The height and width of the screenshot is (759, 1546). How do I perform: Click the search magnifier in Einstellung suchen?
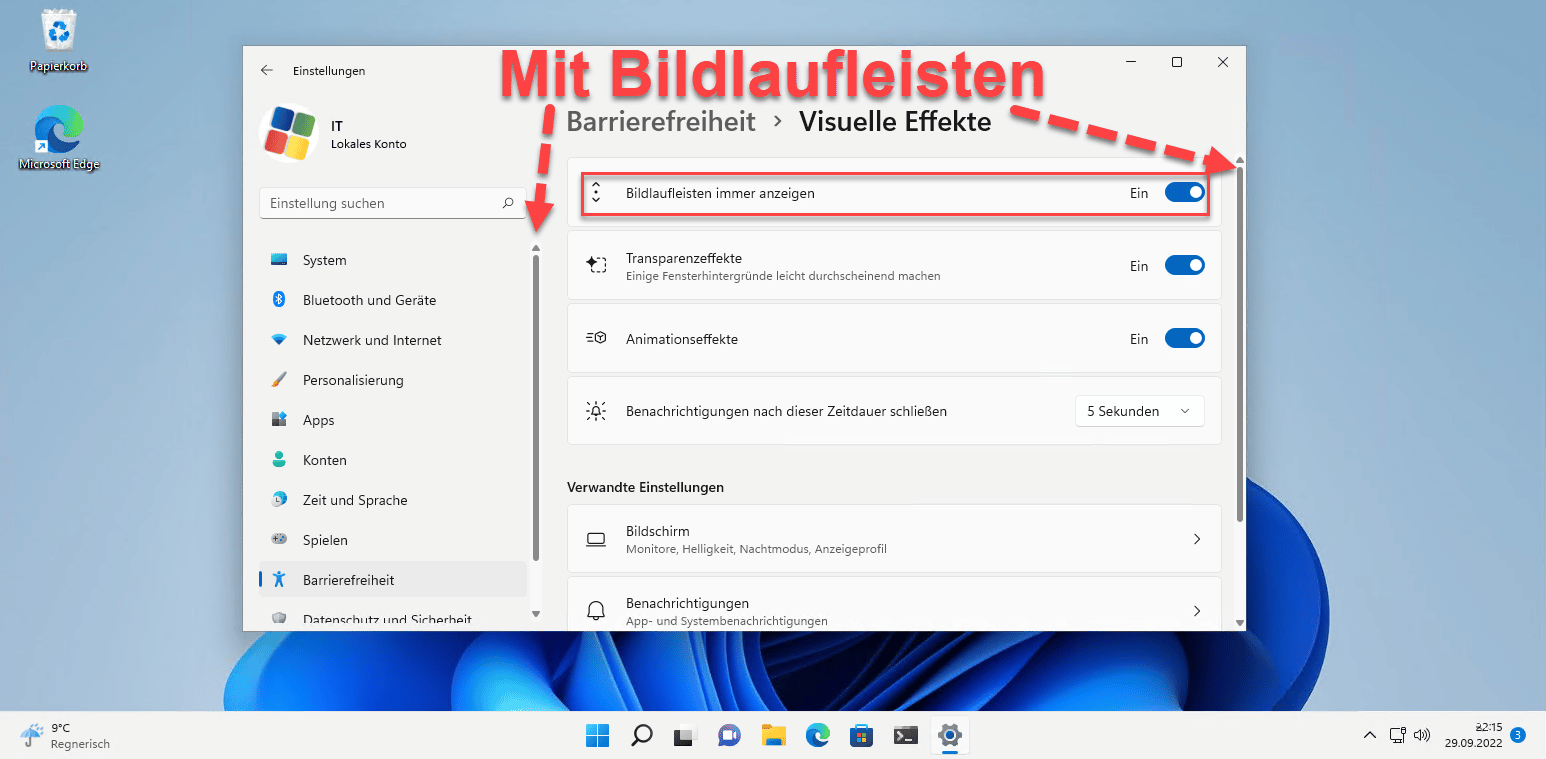point(508,203)
